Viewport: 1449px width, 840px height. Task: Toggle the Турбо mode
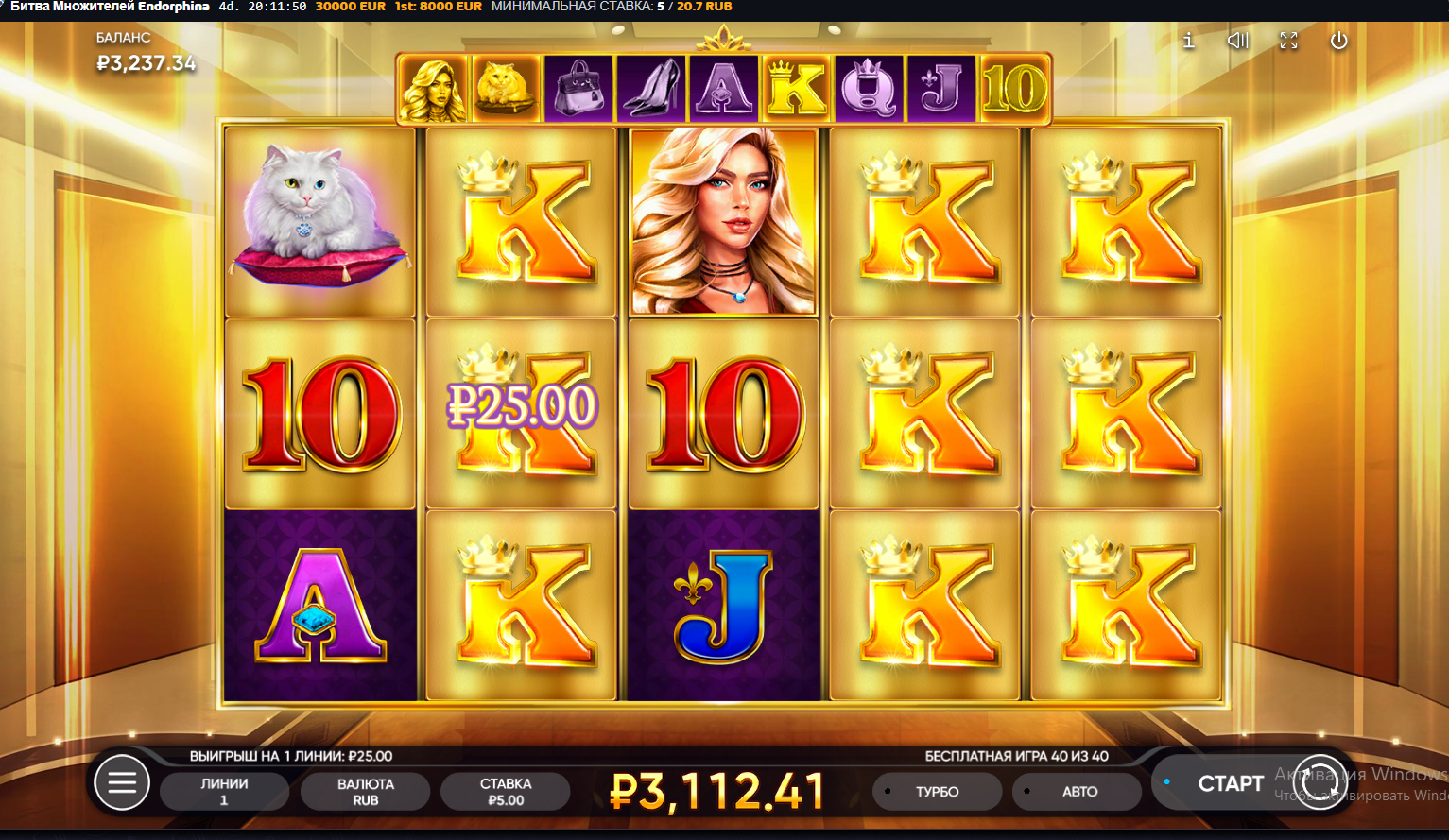(937, 792)
